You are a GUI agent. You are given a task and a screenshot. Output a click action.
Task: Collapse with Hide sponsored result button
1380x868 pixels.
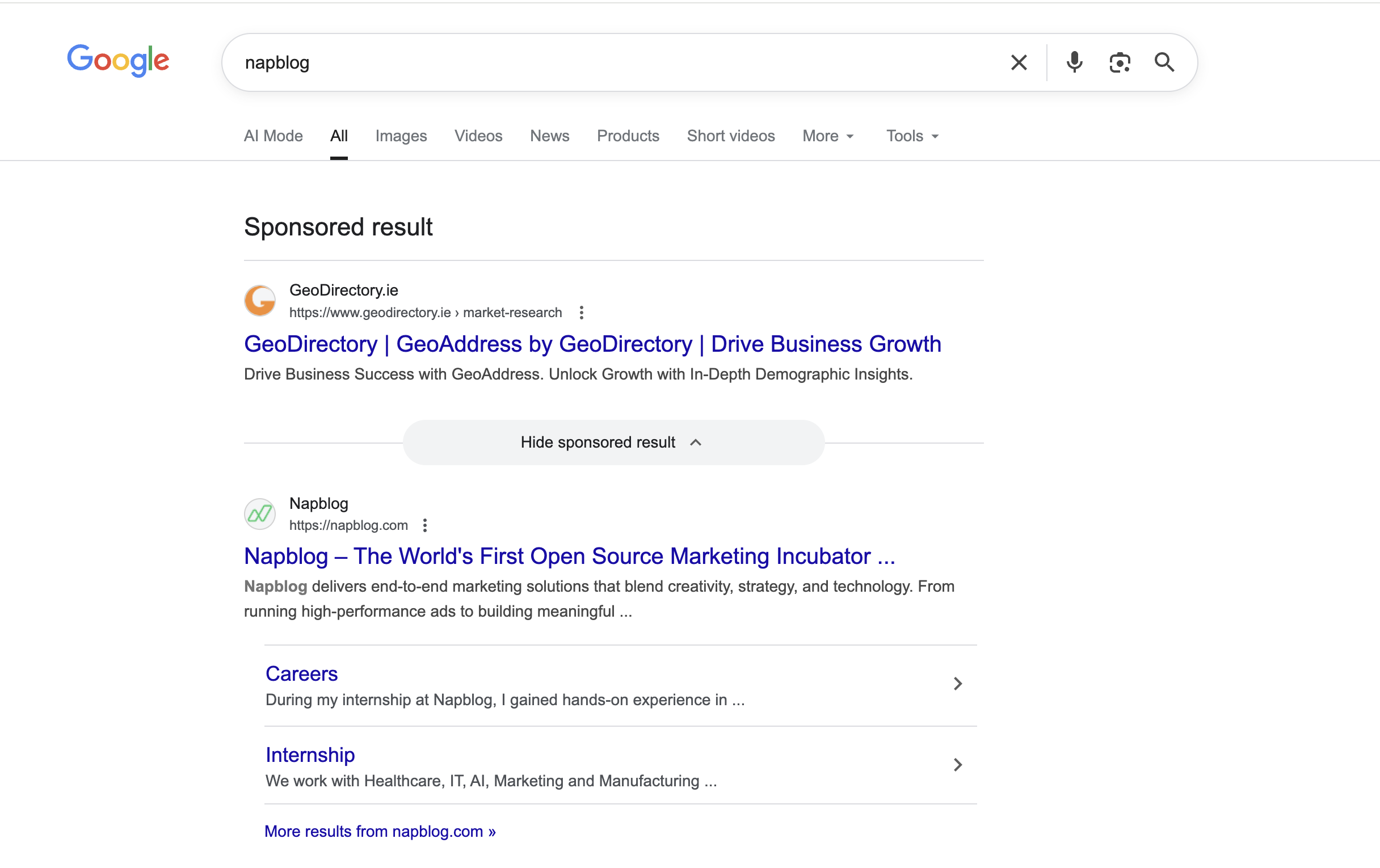613,443
